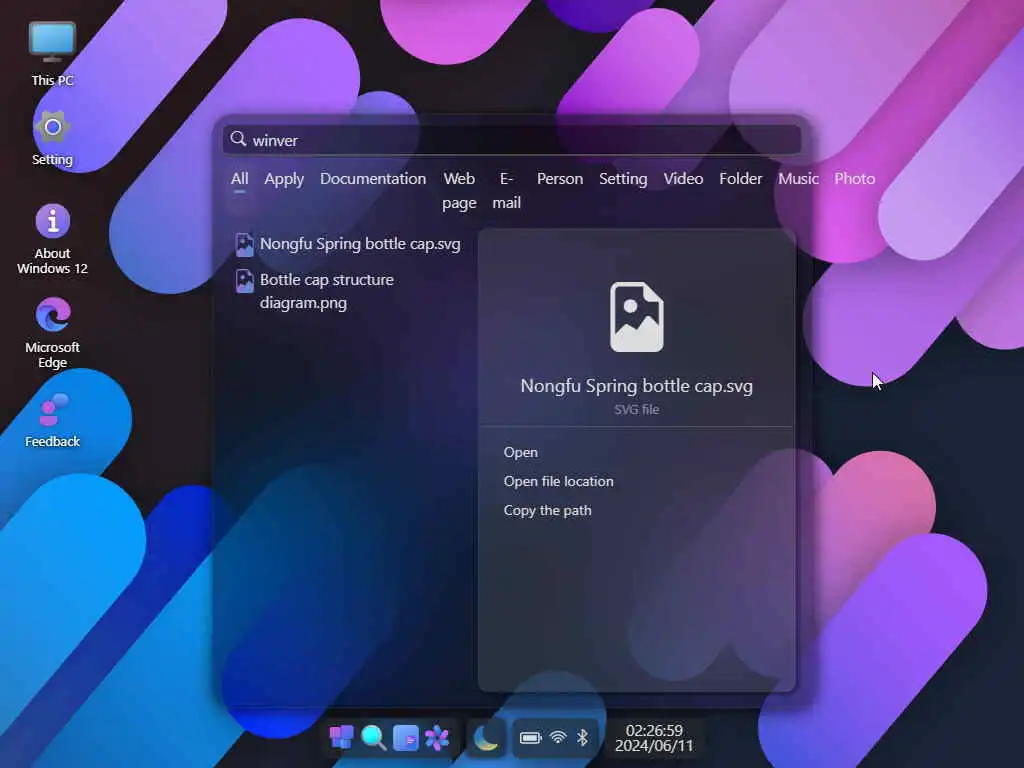Switch to the E-mail filter tab
This screenshot has height=768, width=1024.
point(507,191)
